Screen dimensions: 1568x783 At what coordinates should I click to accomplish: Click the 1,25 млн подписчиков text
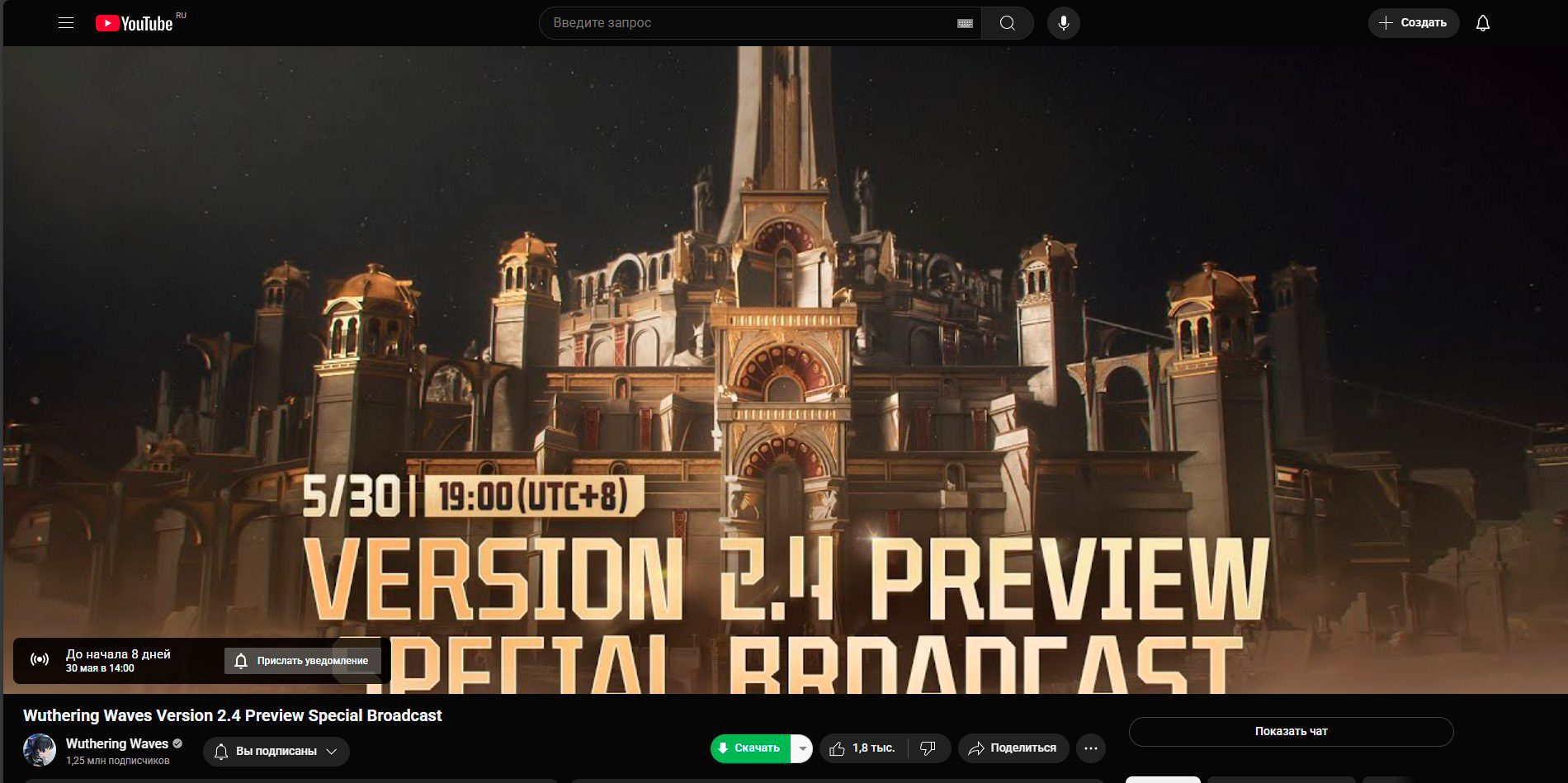117,761
